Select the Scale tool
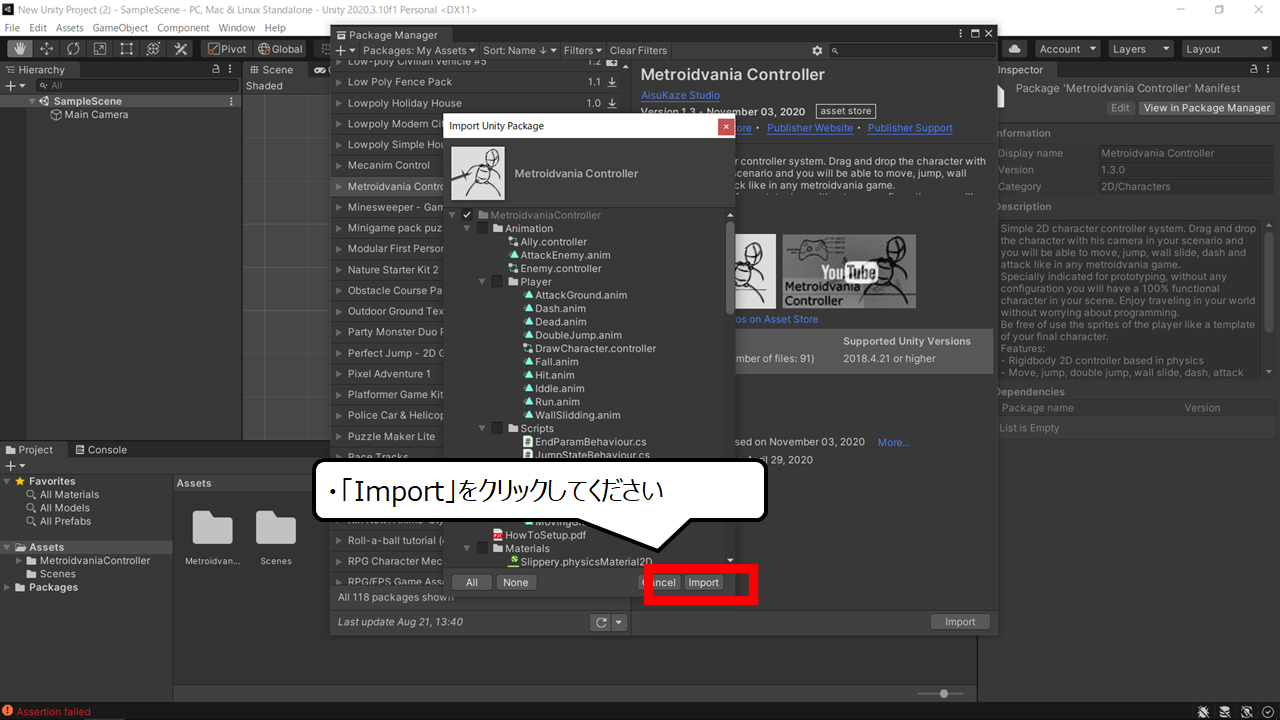This screenshot has width=1280, height=720. [x=100, y=49]
